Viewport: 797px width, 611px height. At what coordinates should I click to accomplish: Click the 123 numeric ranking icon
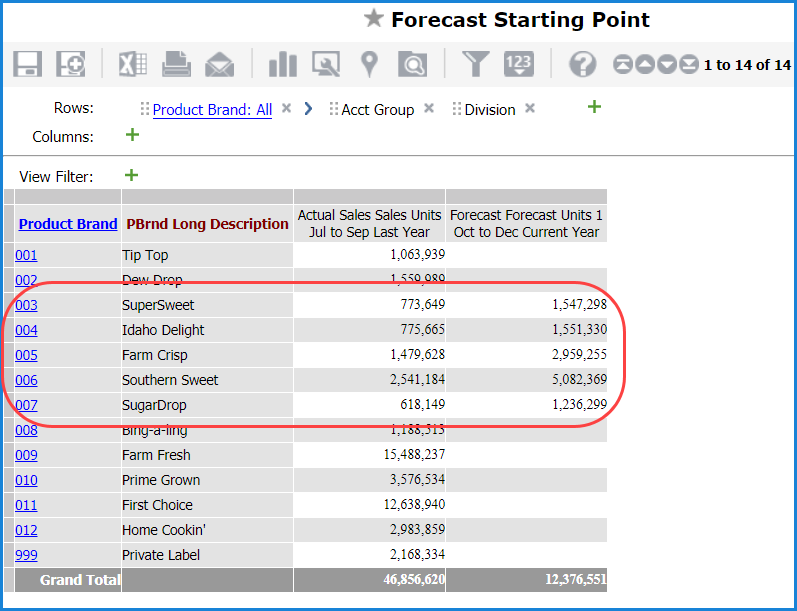point(519,65)
